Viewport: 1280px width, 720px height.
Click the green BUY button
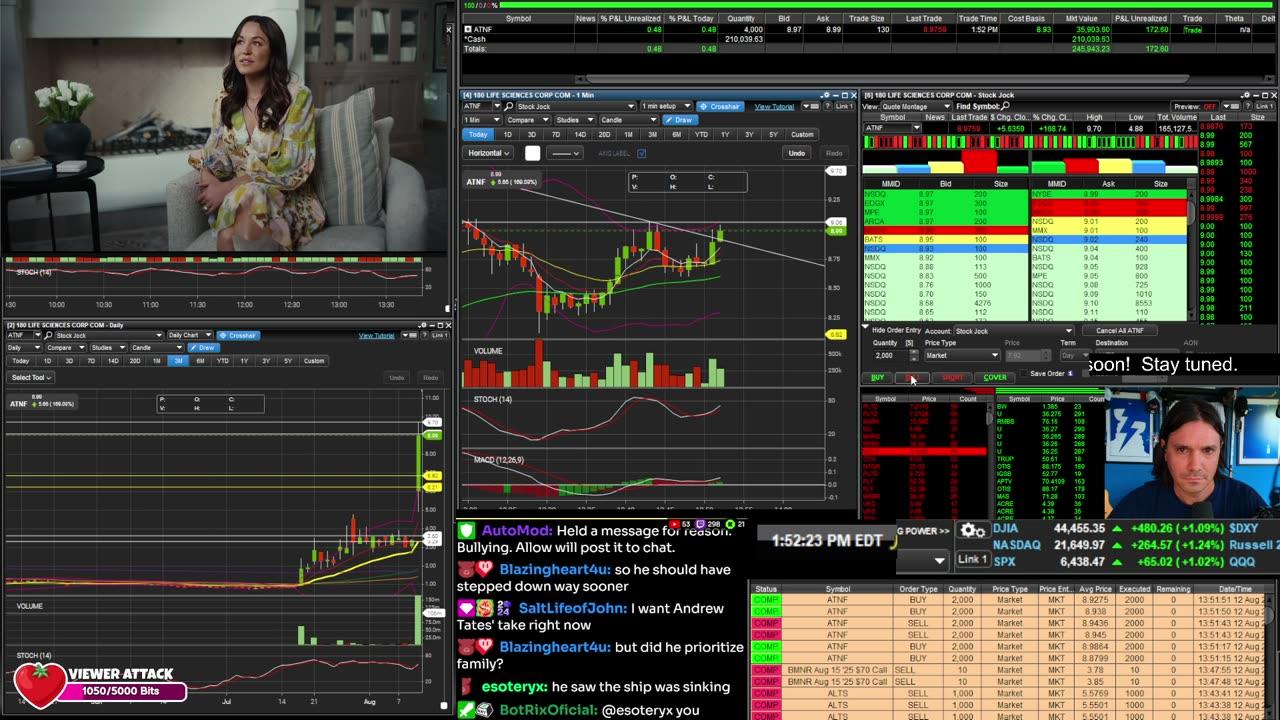pos(877,377)
